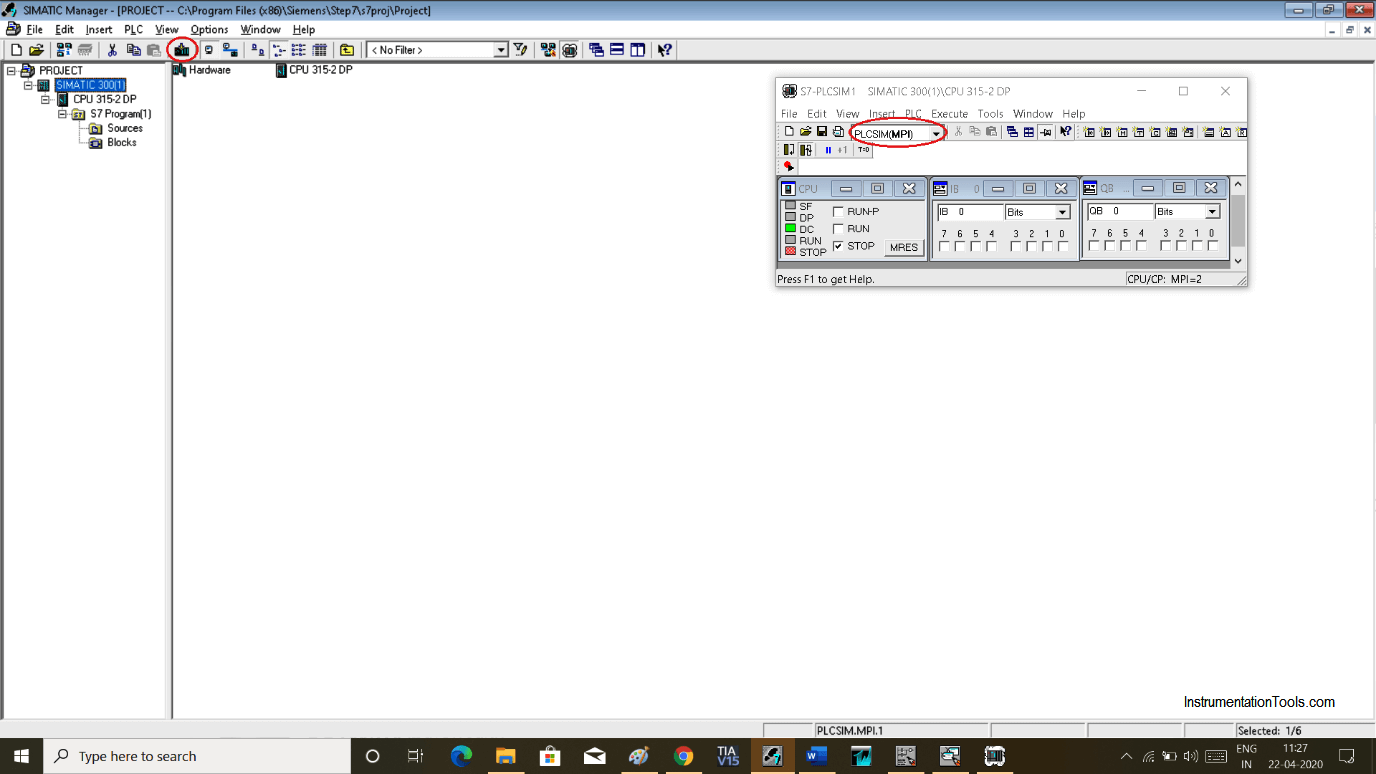Toggle bit 4 checkbox of QB 0

1141,246
